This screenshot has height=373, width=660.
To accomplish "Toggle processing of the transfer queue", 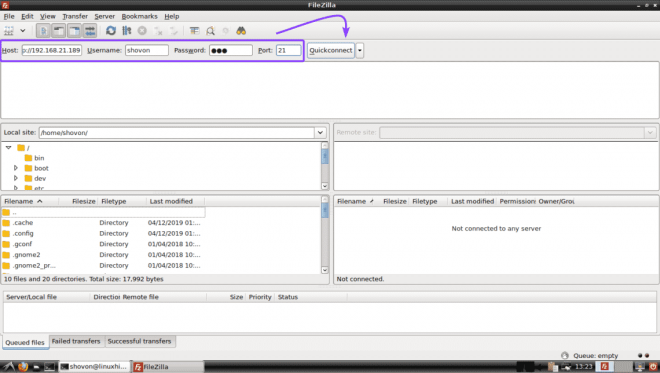I will tap(127, 31).
